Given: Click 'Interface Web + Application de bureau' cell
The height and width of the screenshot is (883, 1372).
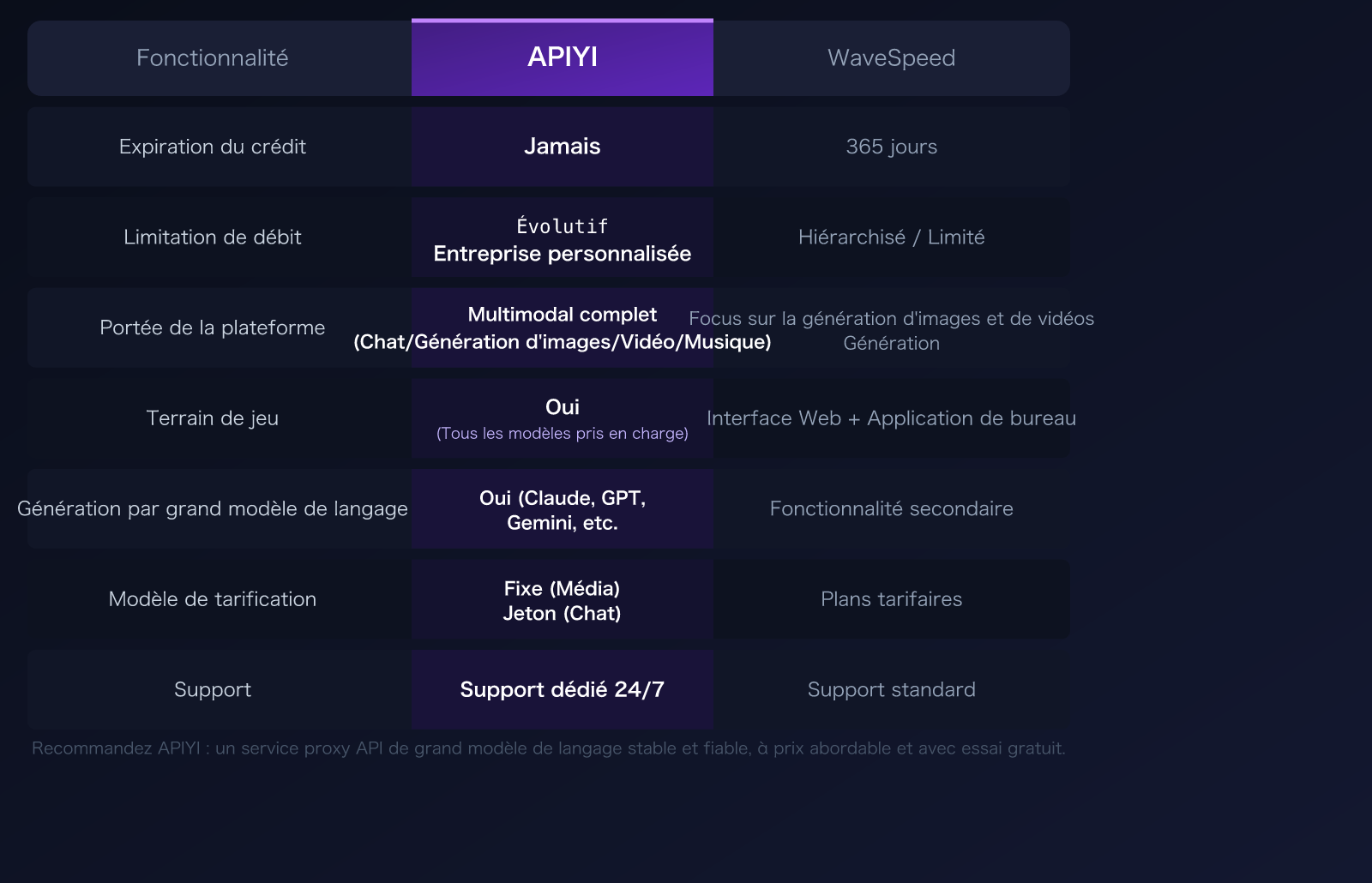Looking at the screenshot, I should 892,418.
